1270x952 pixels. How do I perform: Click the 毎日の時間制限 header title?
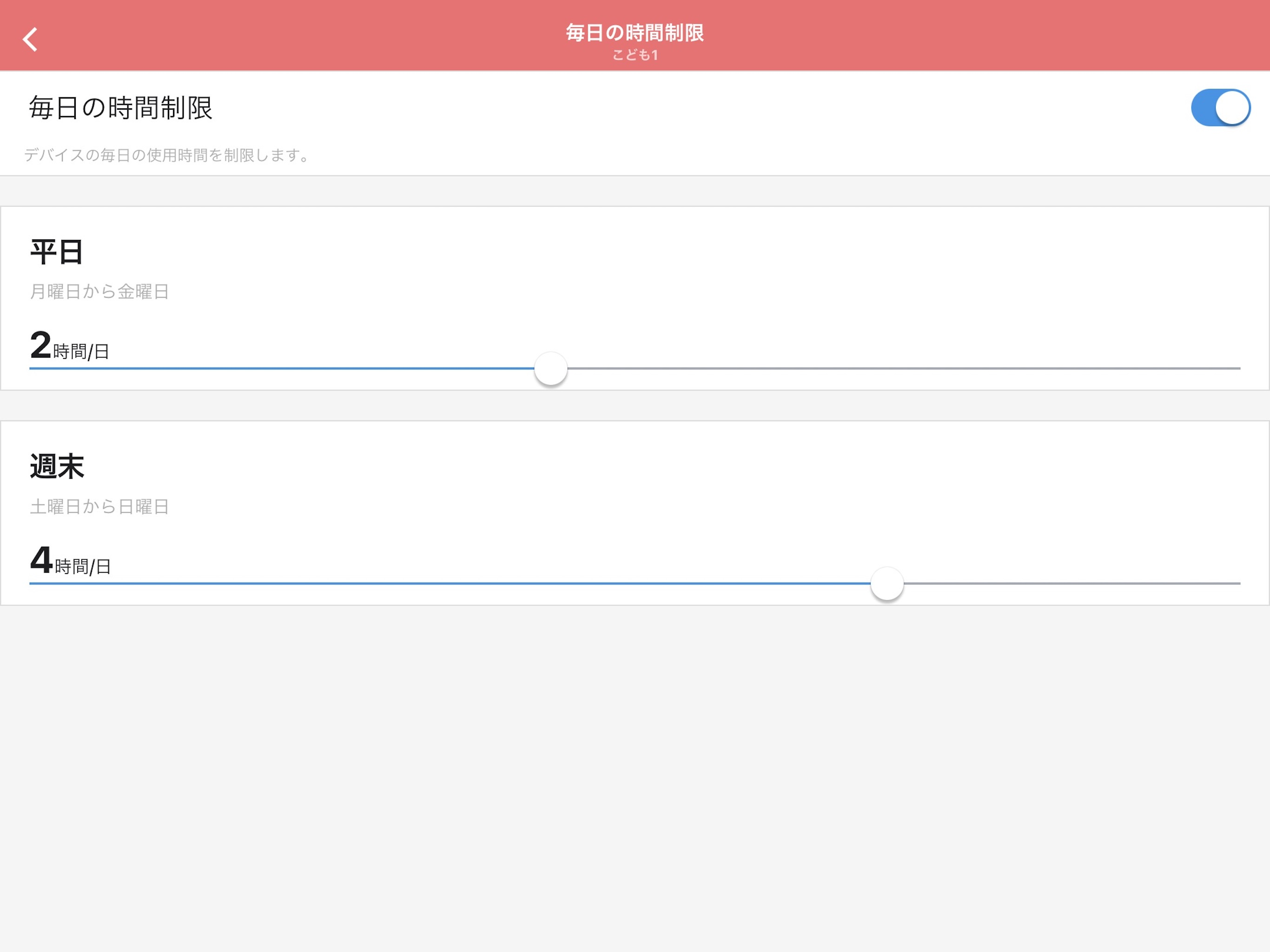click(635, 33)
